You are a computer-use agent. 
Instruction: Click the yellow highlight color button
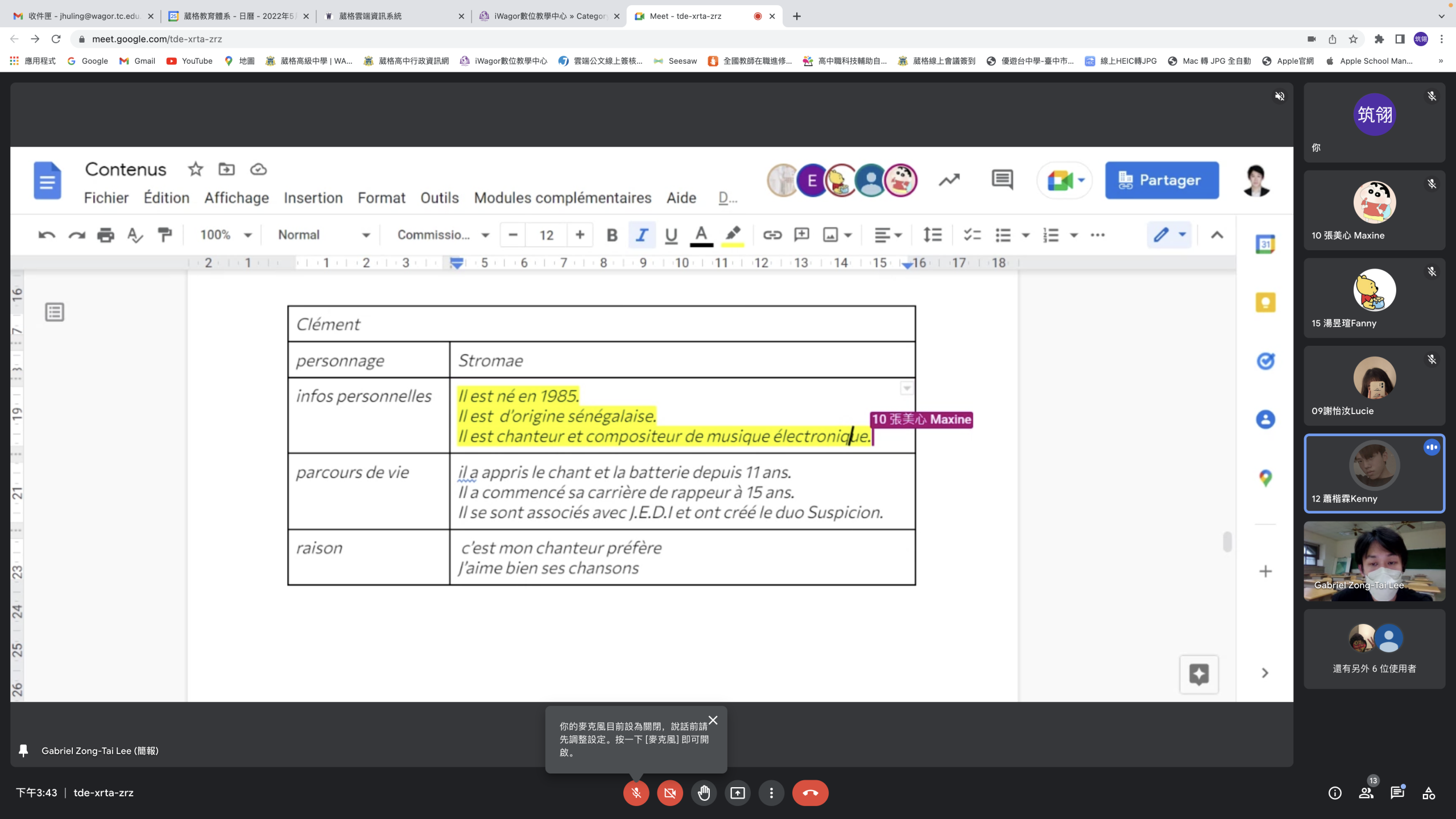733,235
